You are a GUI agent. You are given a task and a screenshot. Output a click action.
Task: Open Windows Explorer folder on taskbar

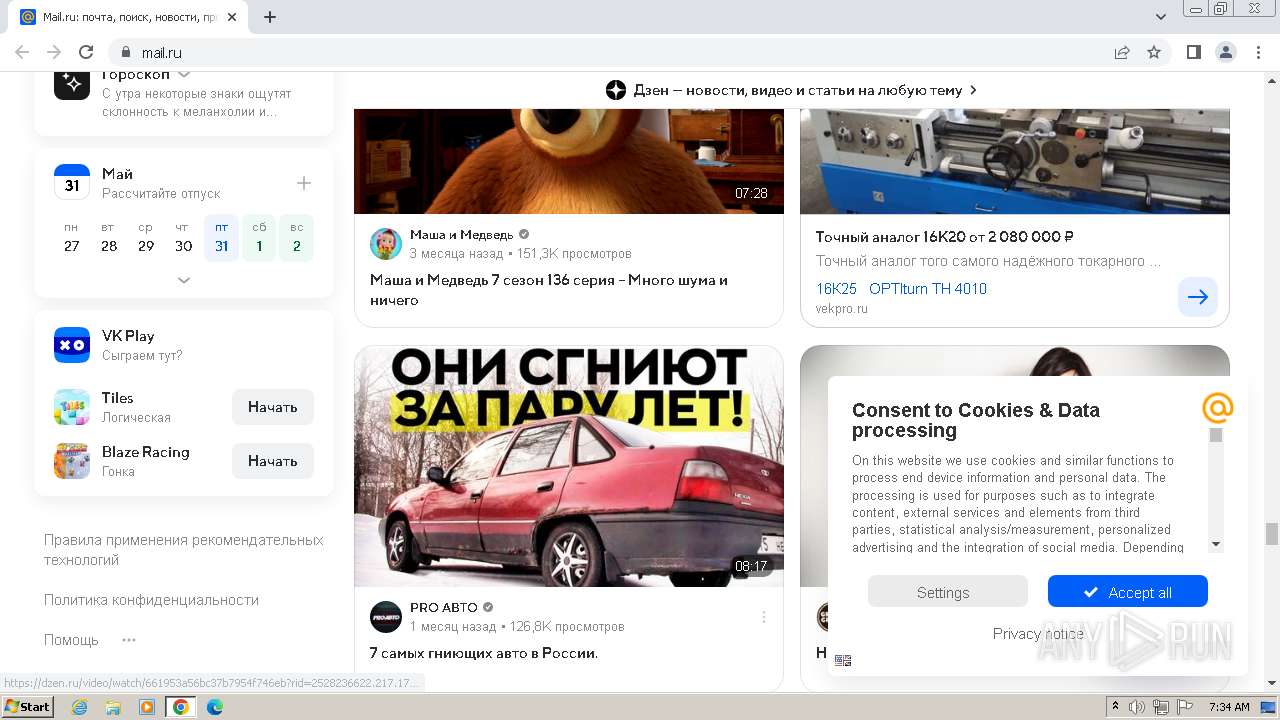pos(113,707)
